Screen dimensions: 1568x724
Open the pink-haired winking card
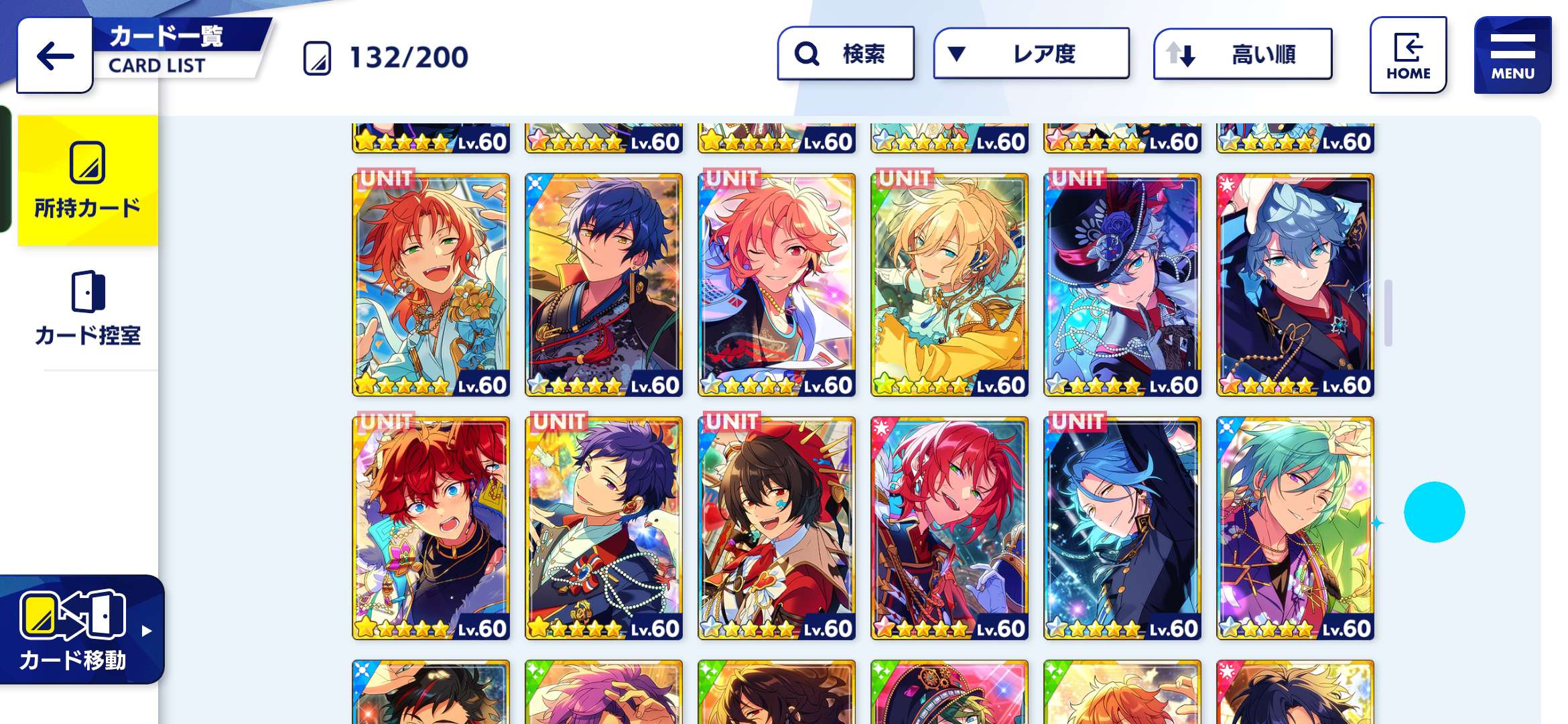(x=777, y=285)
